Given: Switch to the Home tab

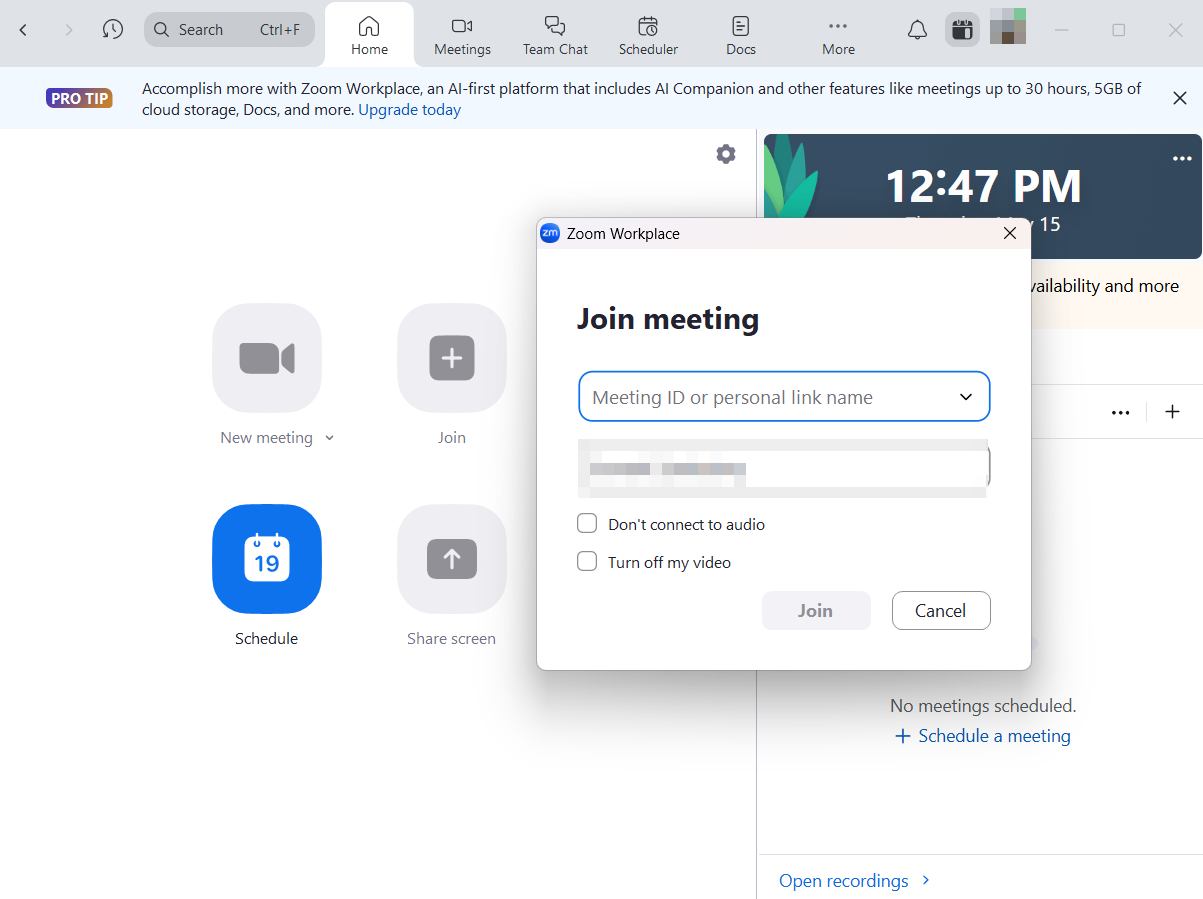Looking at the screenshot, I should pyautogui.click(x=369, y=35).
